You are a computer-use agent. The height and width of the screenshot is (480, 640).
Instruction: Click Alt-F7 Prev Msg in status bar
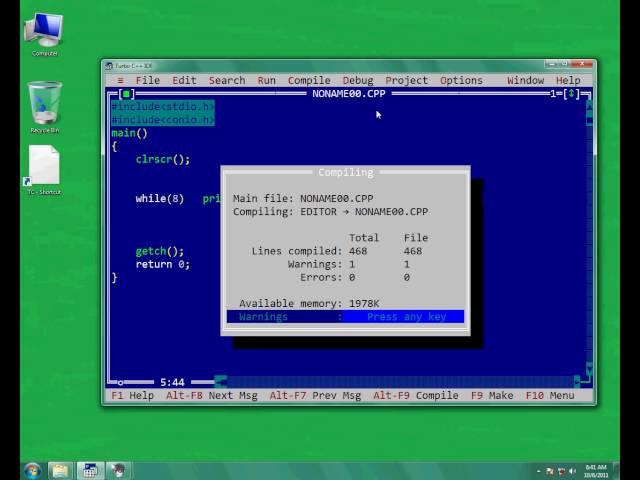click(x=315, y=396)
